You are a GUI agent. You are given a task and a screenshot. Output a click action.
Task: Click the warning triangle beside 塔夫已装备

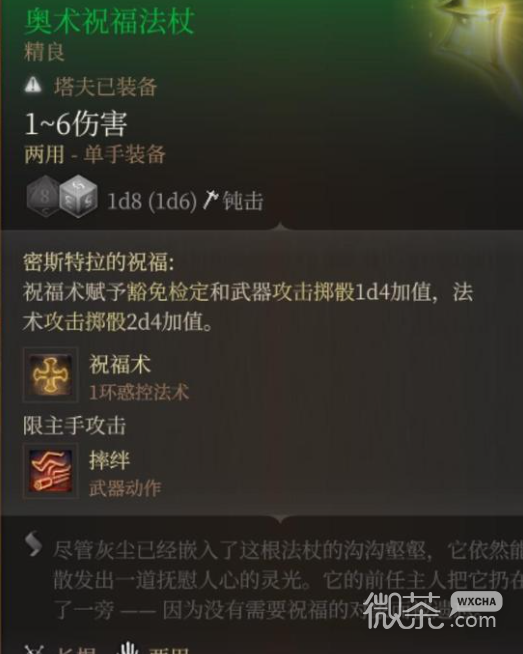(x=33, y=86)
